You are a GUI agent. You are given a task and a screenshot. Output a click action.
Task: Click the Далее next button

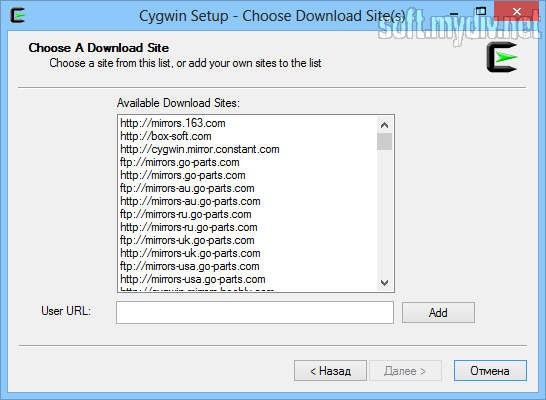pyautogui.click(x=405, y=370)
